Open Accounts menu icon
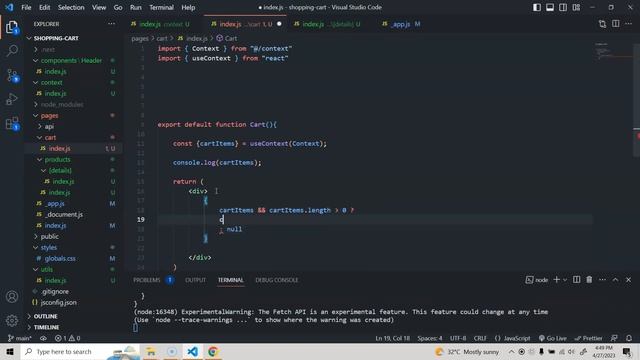Screen dimensions: 640x360 (x=12, y=297)
